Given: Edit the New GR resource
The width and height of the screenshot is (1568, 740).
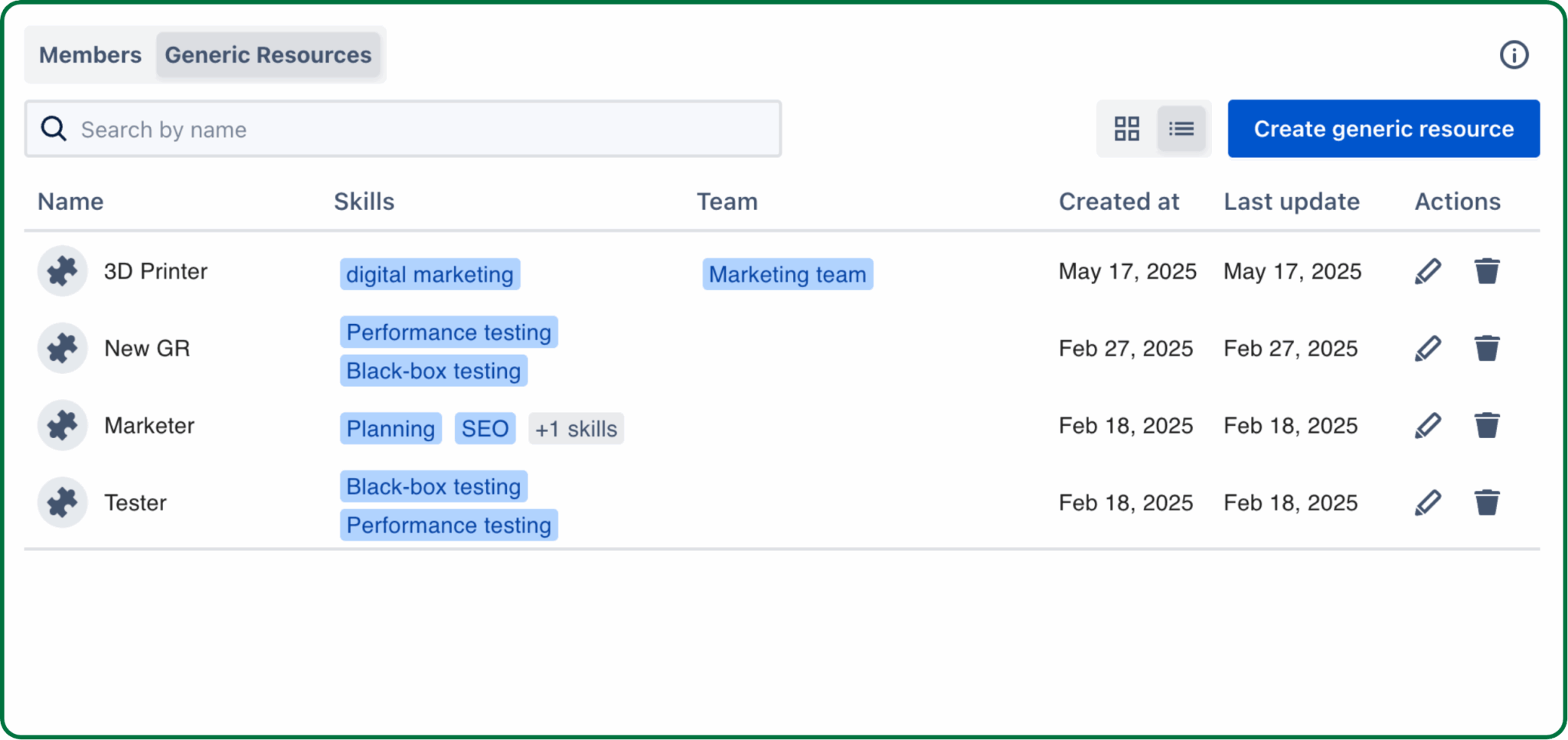Looking at the screenshot, I should click(x=1428, y=349).
